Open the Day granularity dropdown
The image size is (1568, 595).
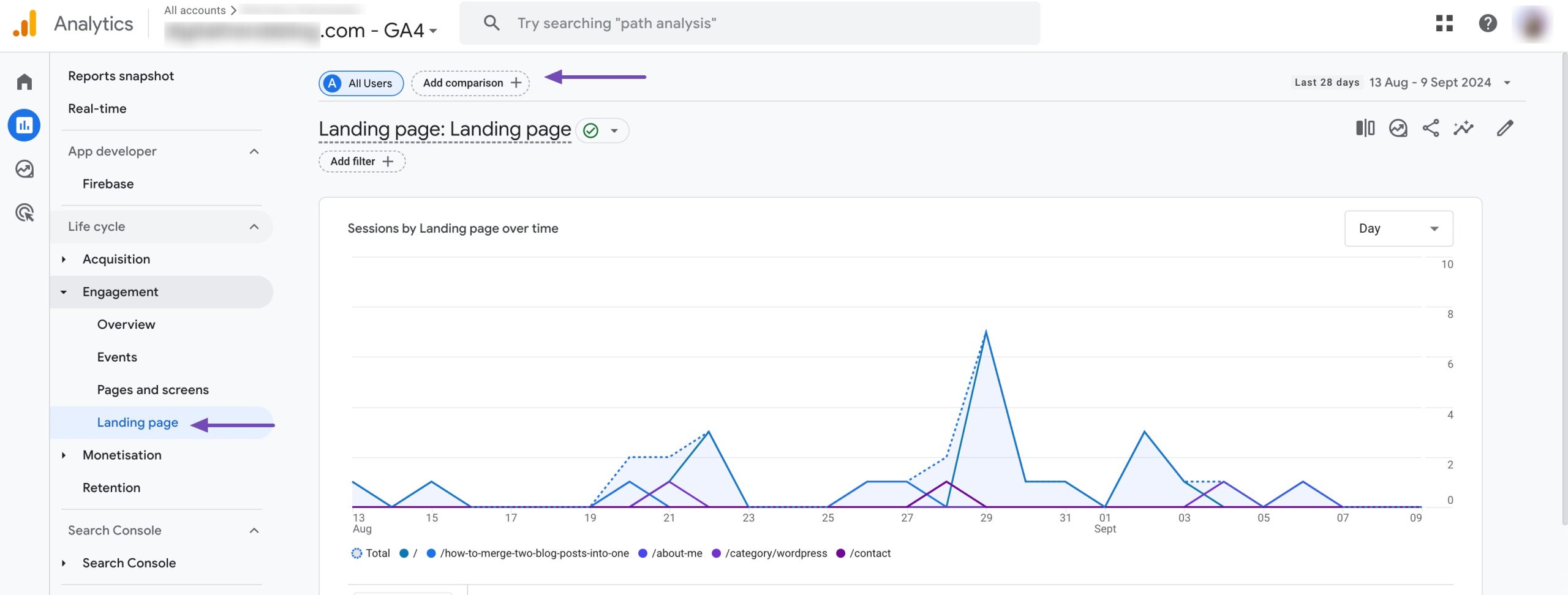coord(1398,228)
